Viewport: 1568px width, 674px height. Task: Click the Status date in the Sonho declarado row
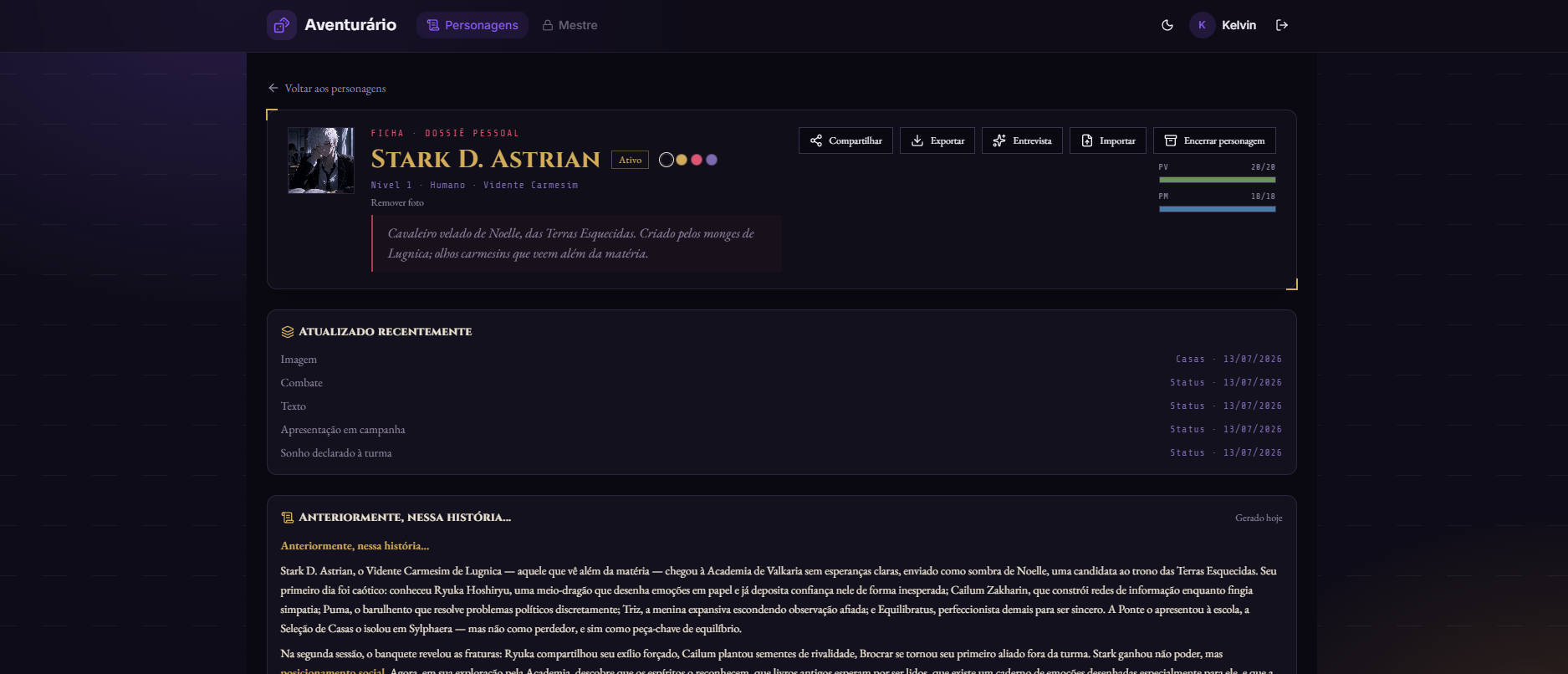click(1226, 453)
